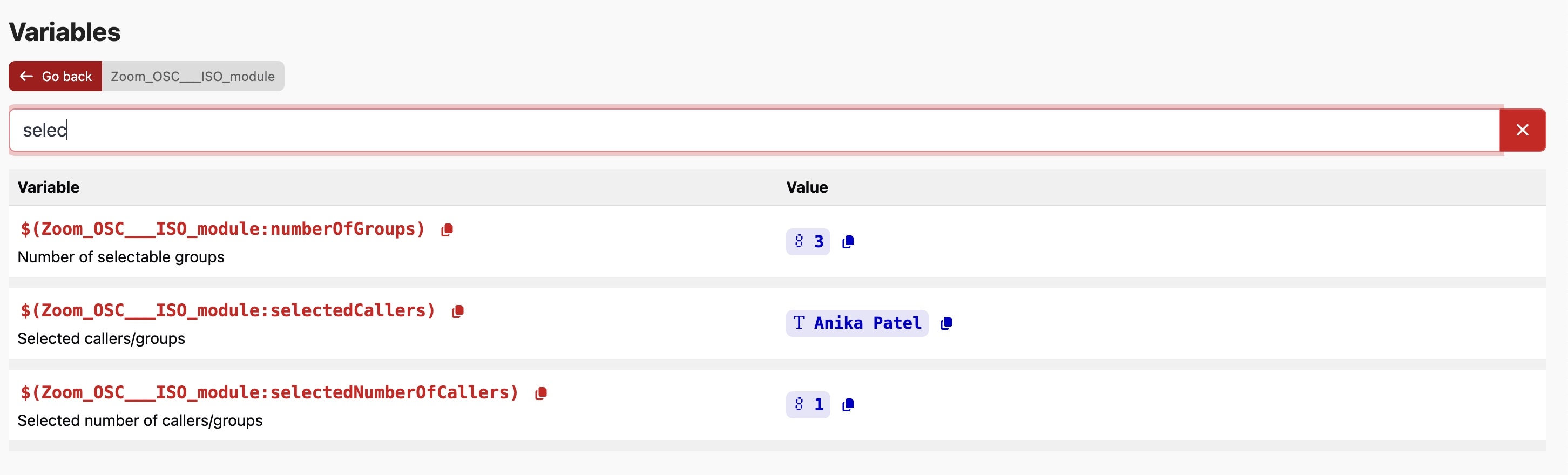
Task: Click the Anika Patel value badge
Action: pyautogui.click(x=856, y=323)
